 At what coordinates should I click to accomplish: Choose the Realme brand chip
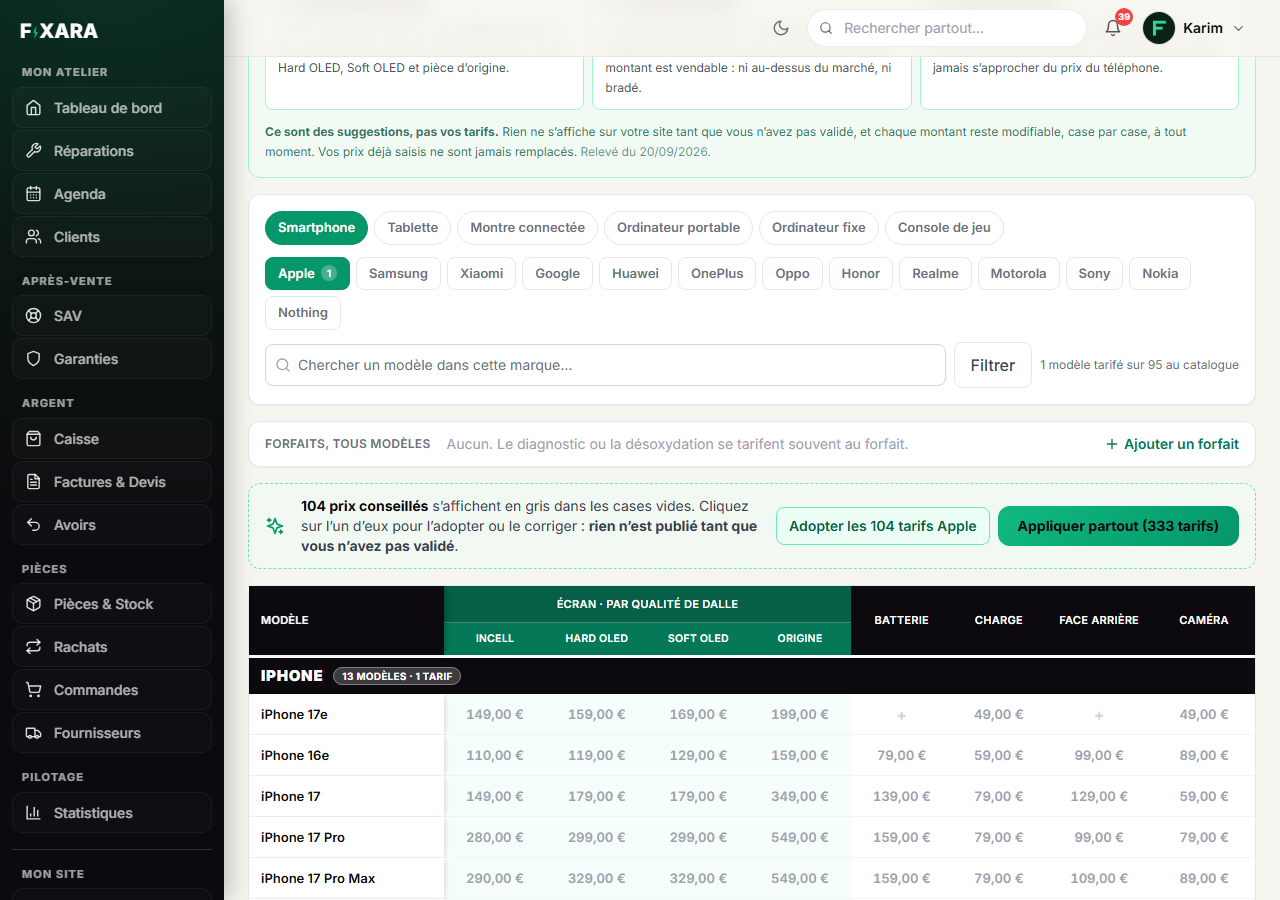(935, 273)
